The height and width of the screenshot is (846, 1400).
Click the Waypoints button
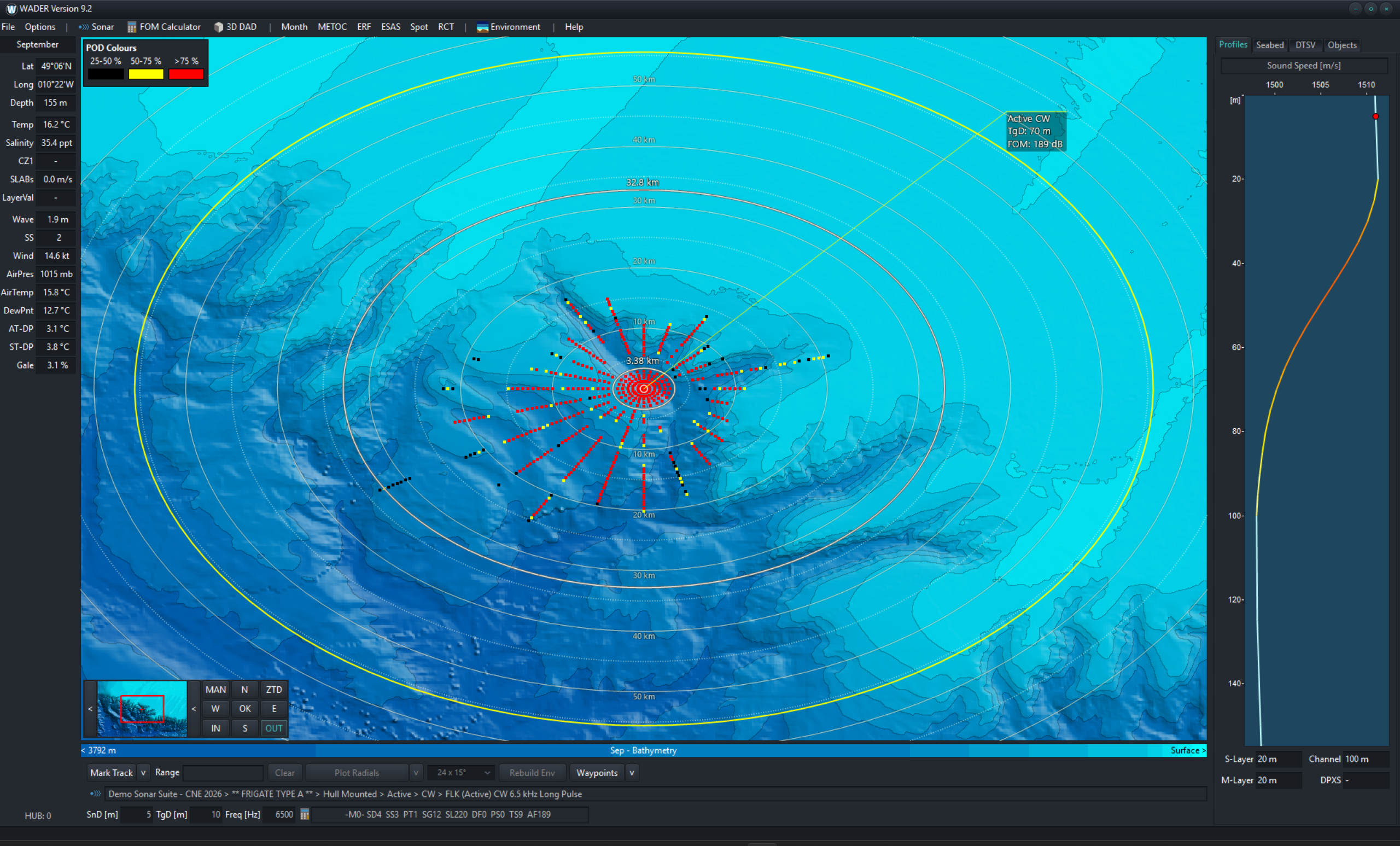pyautogui.click(x=597, y=773)
